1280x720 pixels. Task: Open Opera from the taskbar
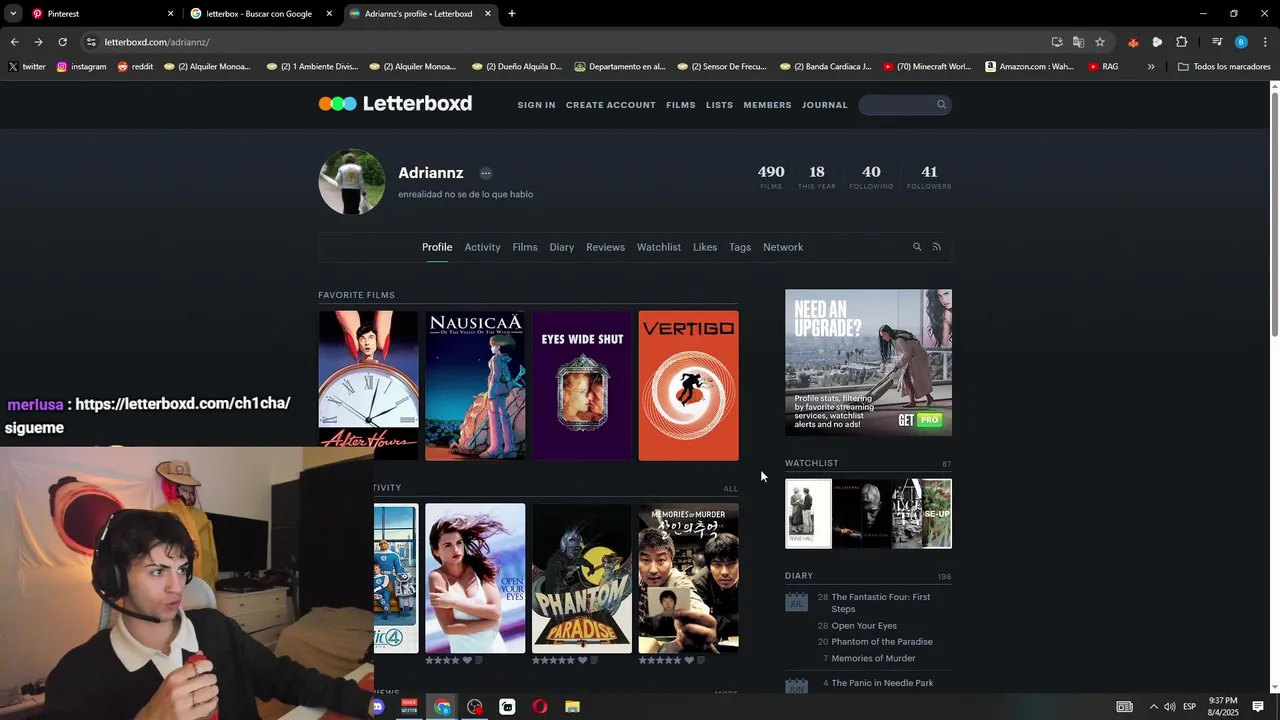[540, 707]
